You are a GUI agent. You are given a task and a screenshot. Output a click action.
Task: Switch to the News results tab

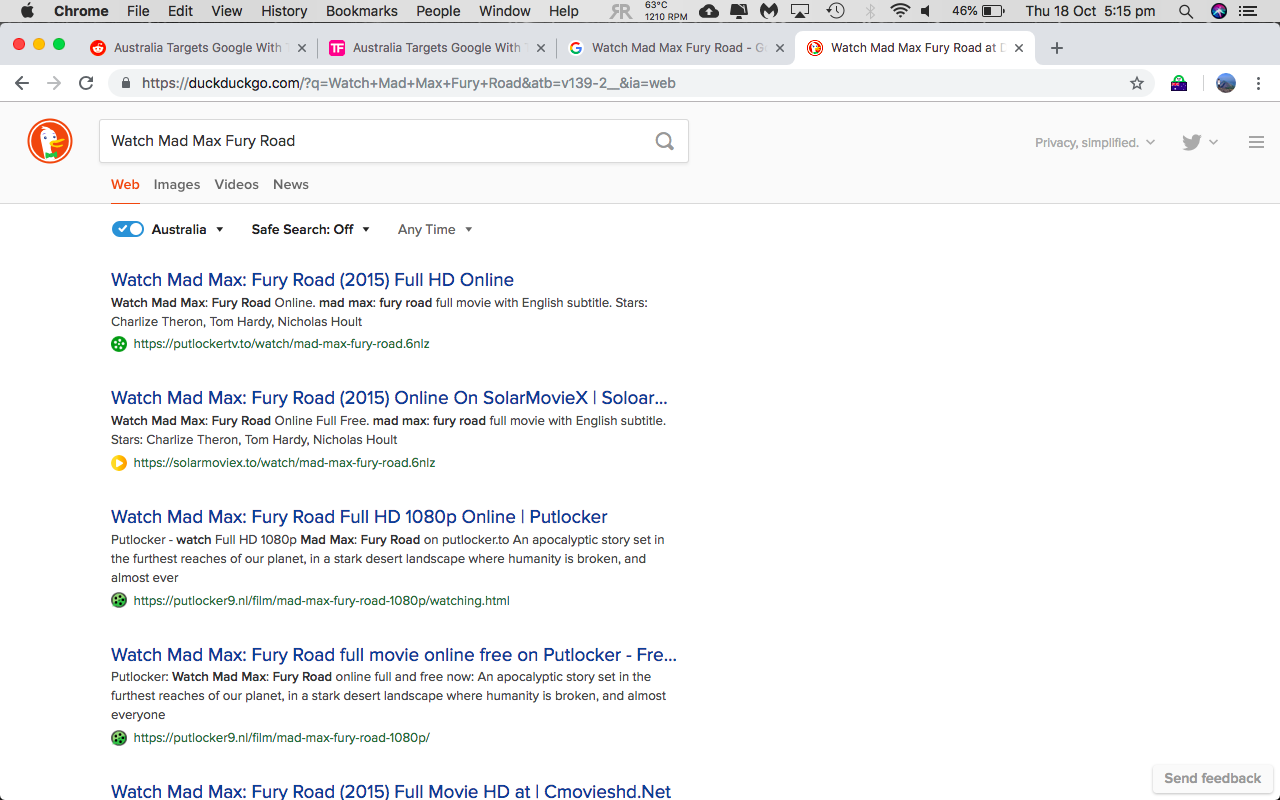pos(291,184)
